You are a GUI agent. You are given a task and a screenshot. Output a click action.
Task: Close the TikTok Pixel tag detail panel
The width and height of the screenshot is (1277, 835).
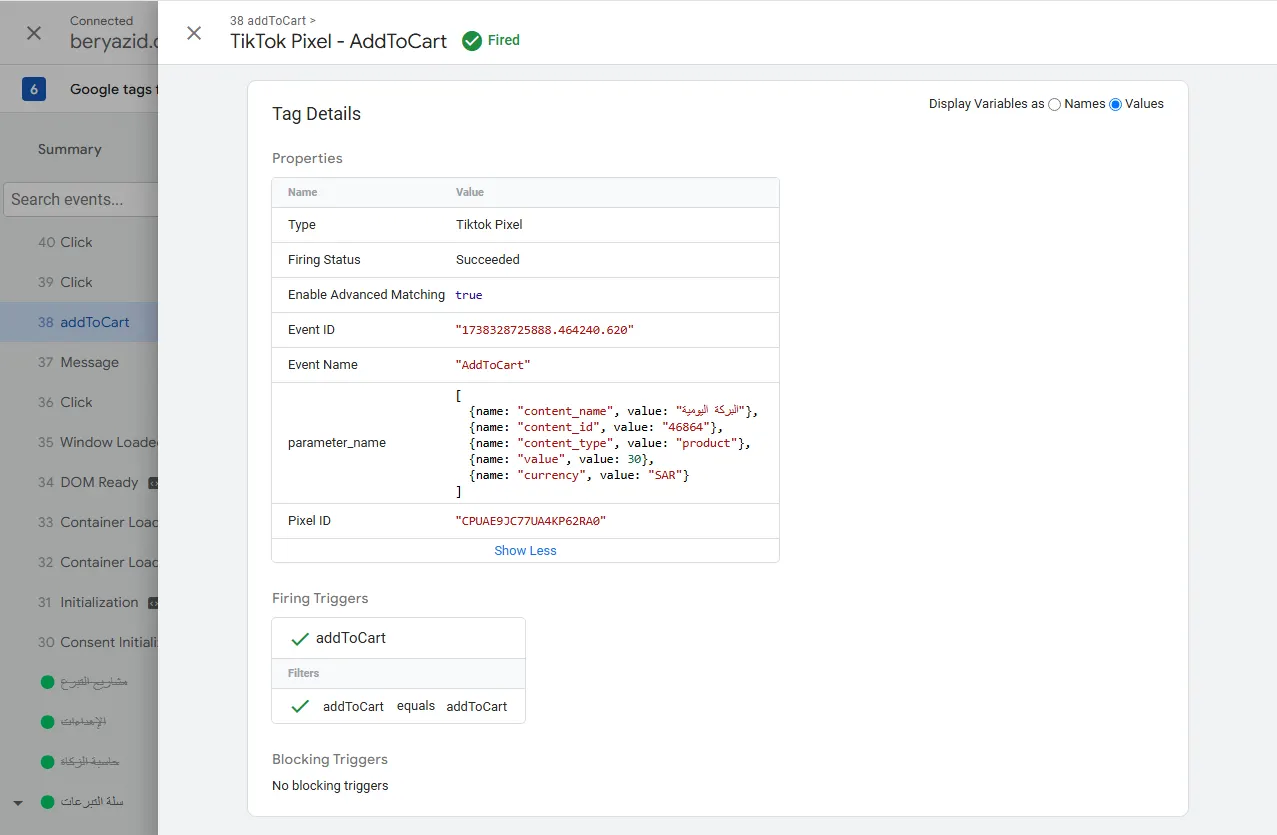coord(194,33)
